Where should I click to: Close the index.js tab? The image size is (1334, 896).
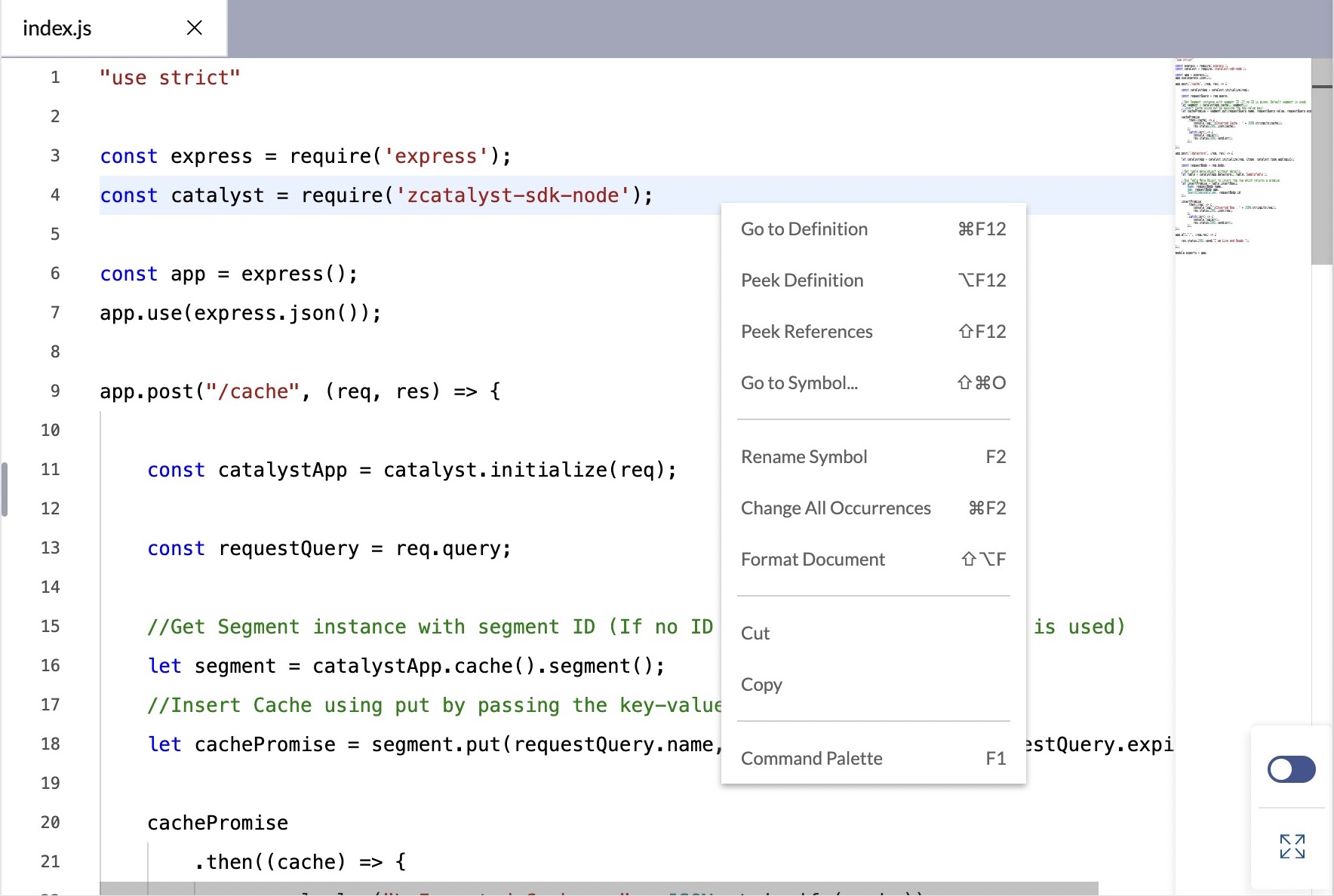[x=194, y=28]
